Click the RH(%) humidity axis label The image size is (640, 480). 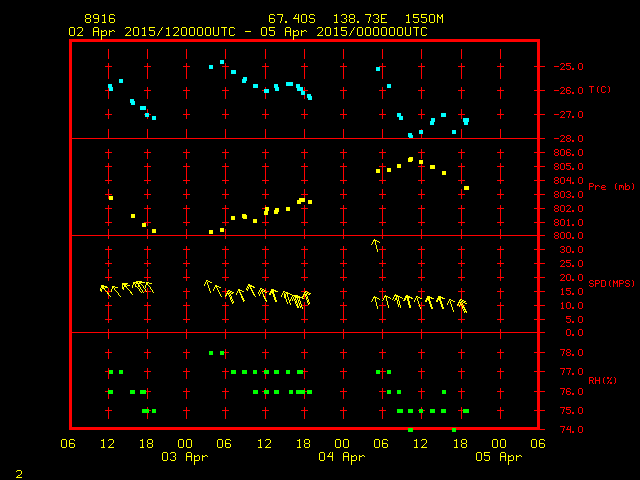coord(600,380)
